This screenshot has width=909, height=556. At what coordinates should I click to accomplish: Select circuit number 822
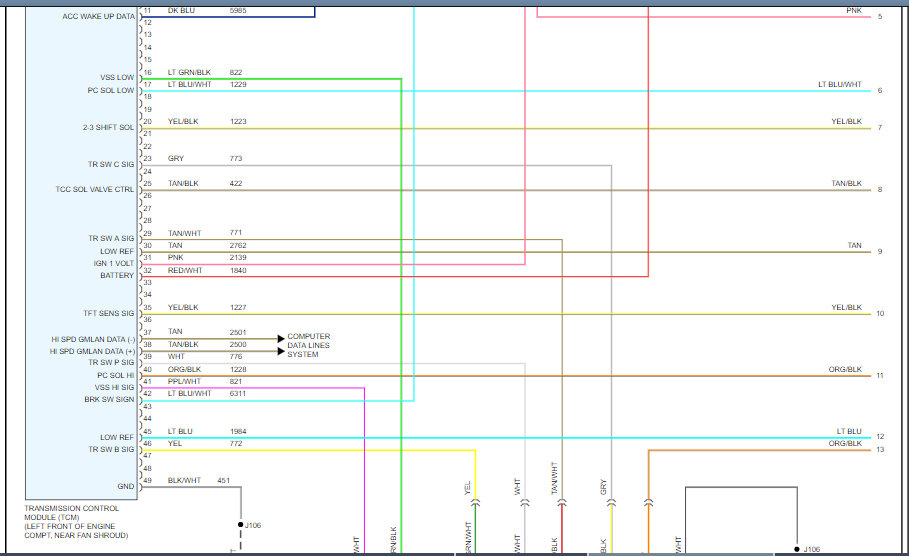click(x=236, y=72)
